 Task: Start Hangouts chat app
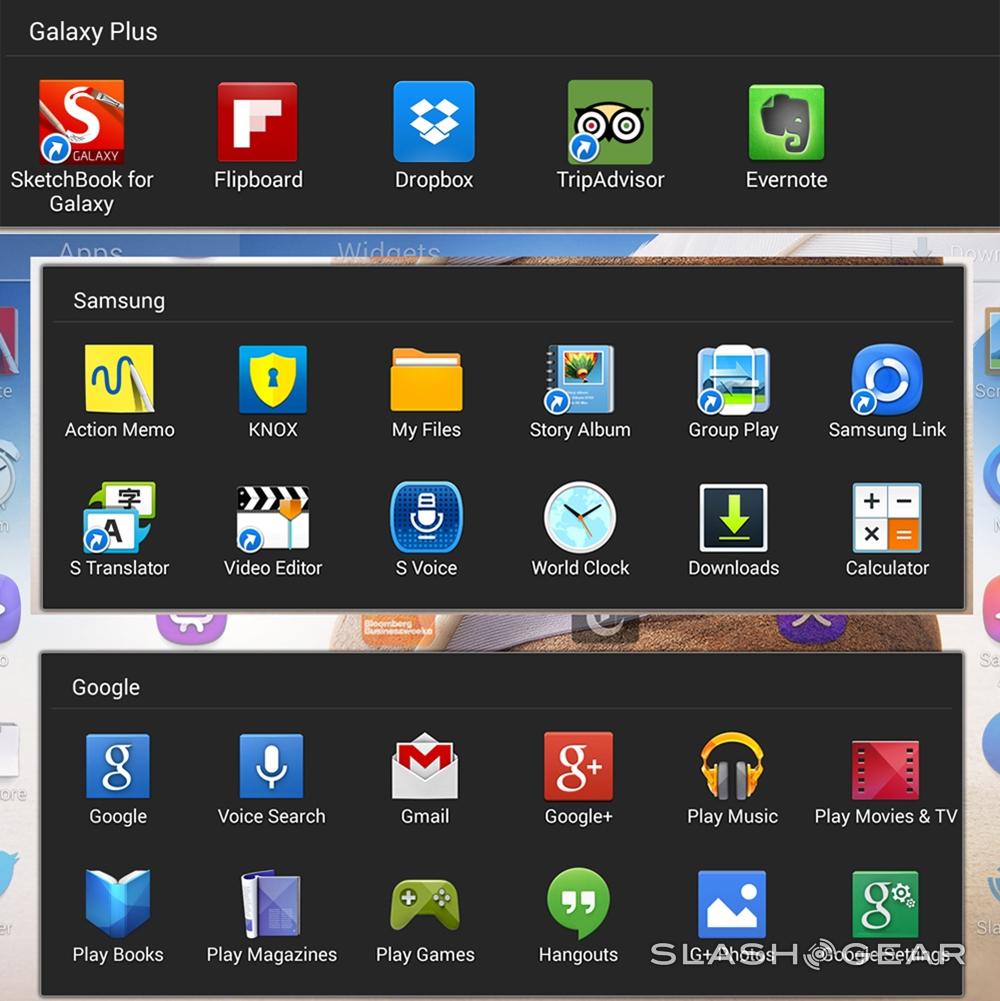tap(578, 904)
